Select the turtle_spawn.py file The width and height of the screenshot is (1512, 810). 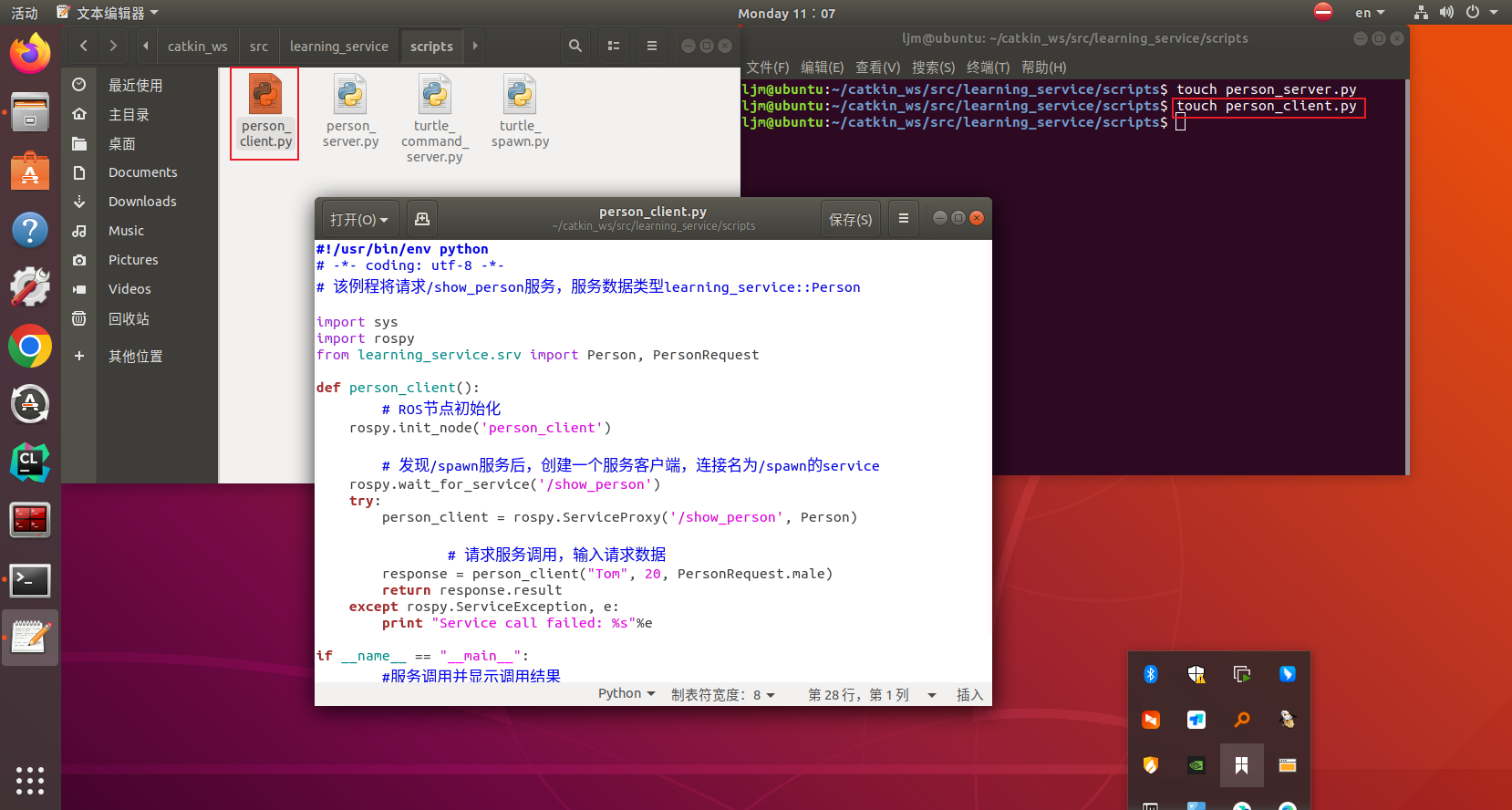520,111
